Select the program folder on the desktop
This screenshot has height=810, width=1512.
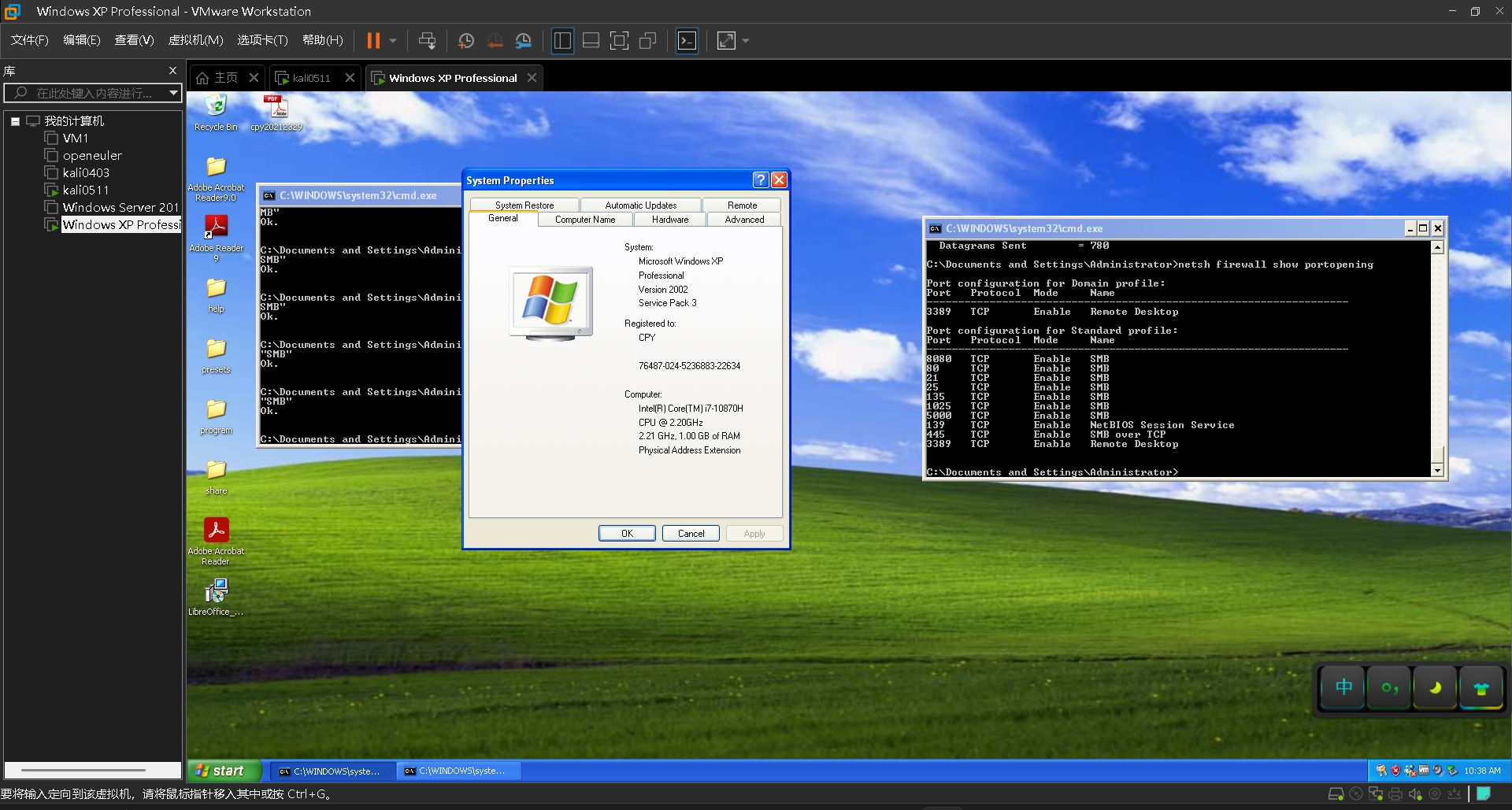(x=216, y=416)
